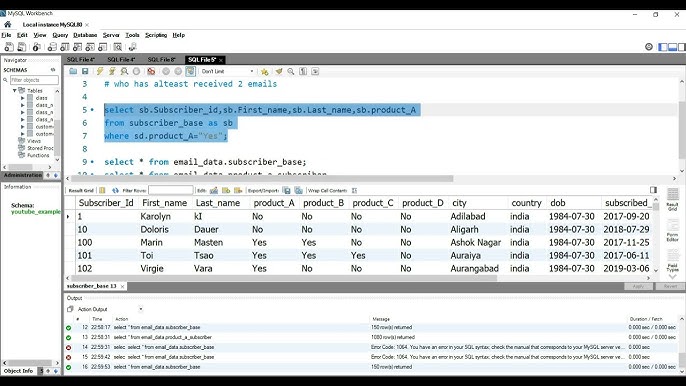Open the Don't Limit rows dropdown

point(228,71)
